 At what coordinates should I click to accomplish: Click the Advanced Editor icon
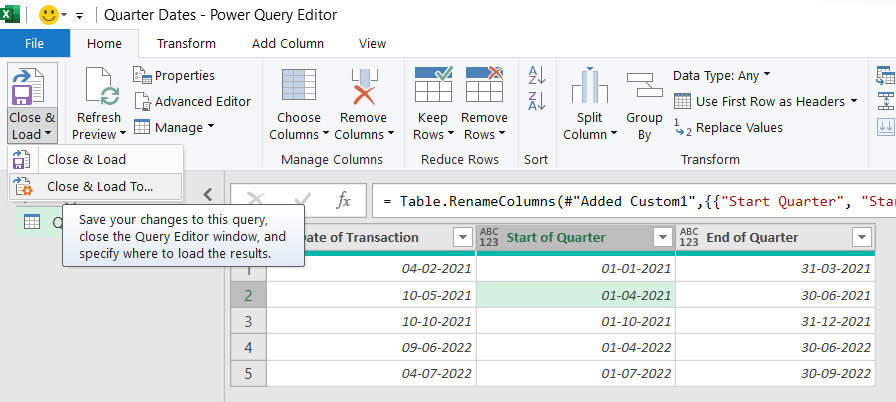click(142, 101)
